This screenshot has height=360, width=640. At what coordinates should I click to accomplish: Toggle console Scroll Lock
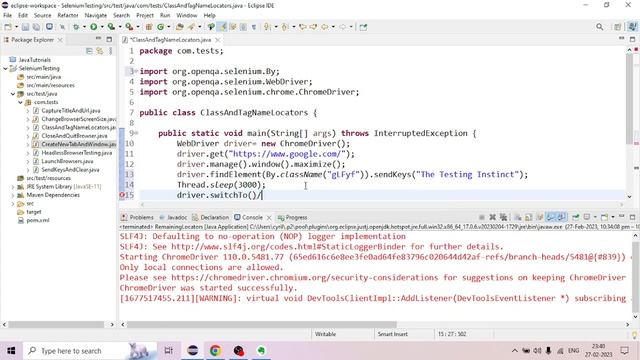tap(529, 217)
